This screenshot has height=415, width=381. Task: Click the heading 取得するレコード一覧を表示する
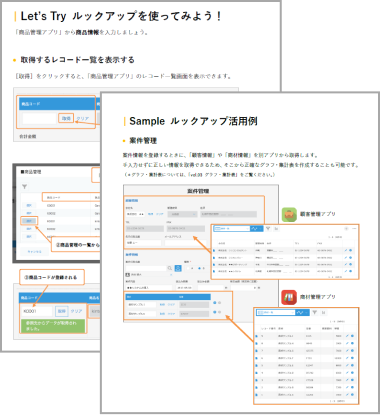[77, 60]
